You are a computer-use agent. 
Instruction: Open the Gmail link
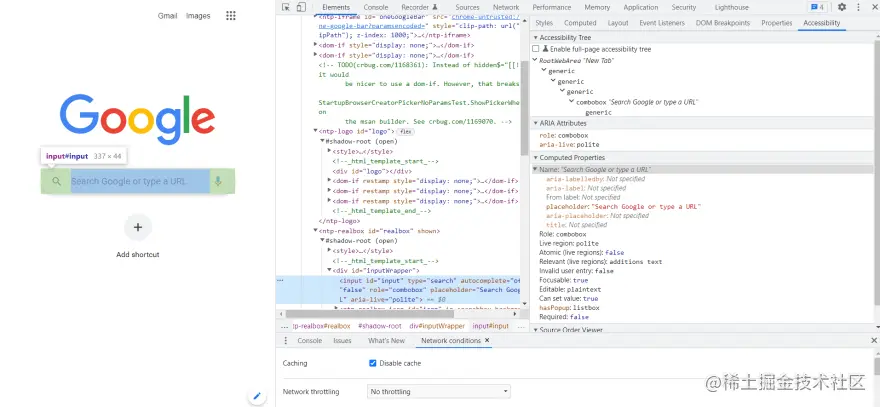tap(167, 16)
